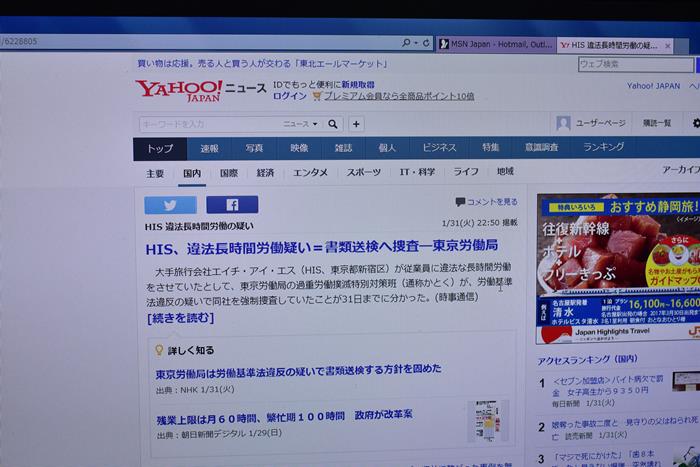Switch to the MSN Japan browser tab

(496, 44)
